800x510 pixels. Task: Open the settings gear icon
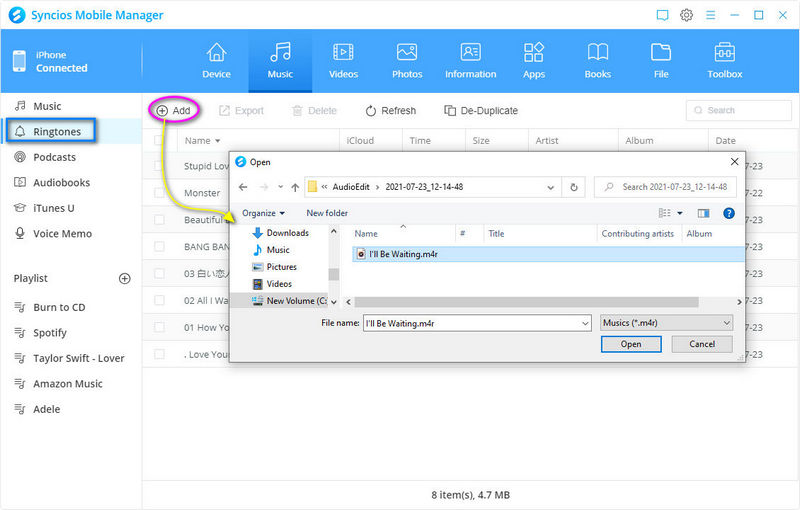686,15
